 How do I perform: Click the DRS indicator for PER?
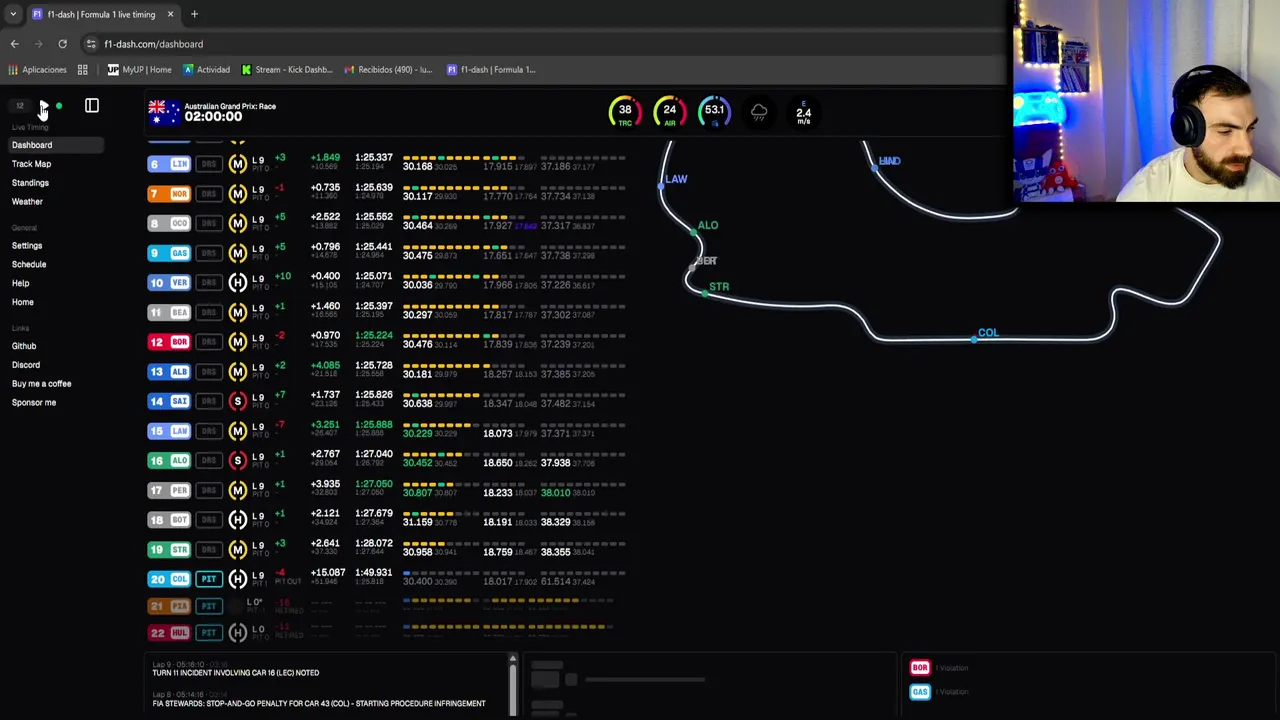click(209, 491)
